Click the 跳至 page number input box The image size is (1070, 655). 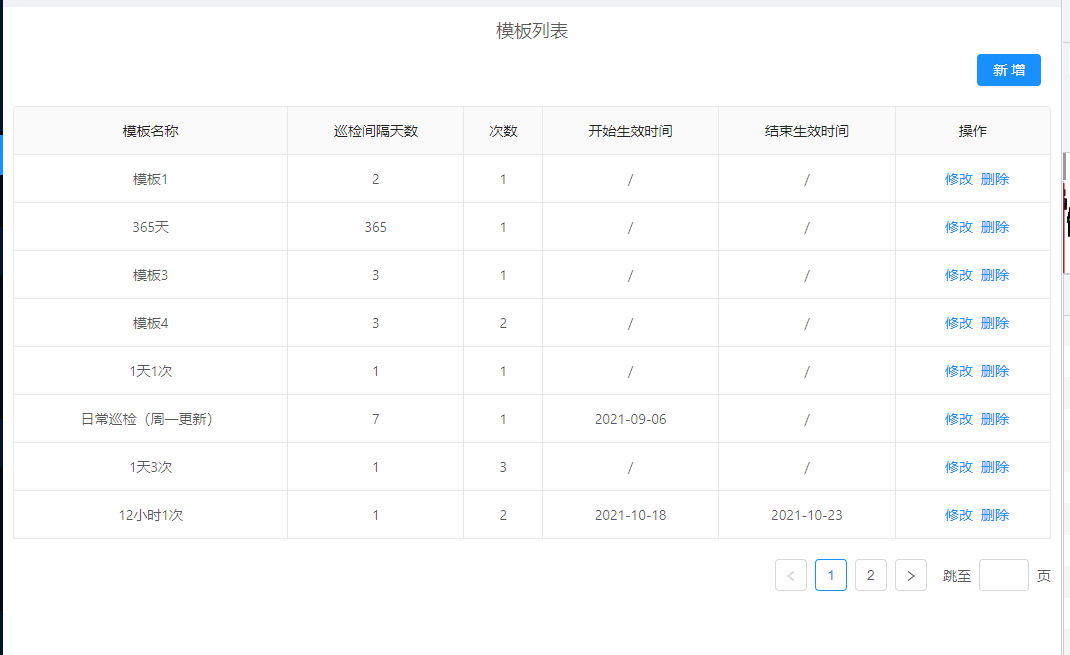(1003, 575)
